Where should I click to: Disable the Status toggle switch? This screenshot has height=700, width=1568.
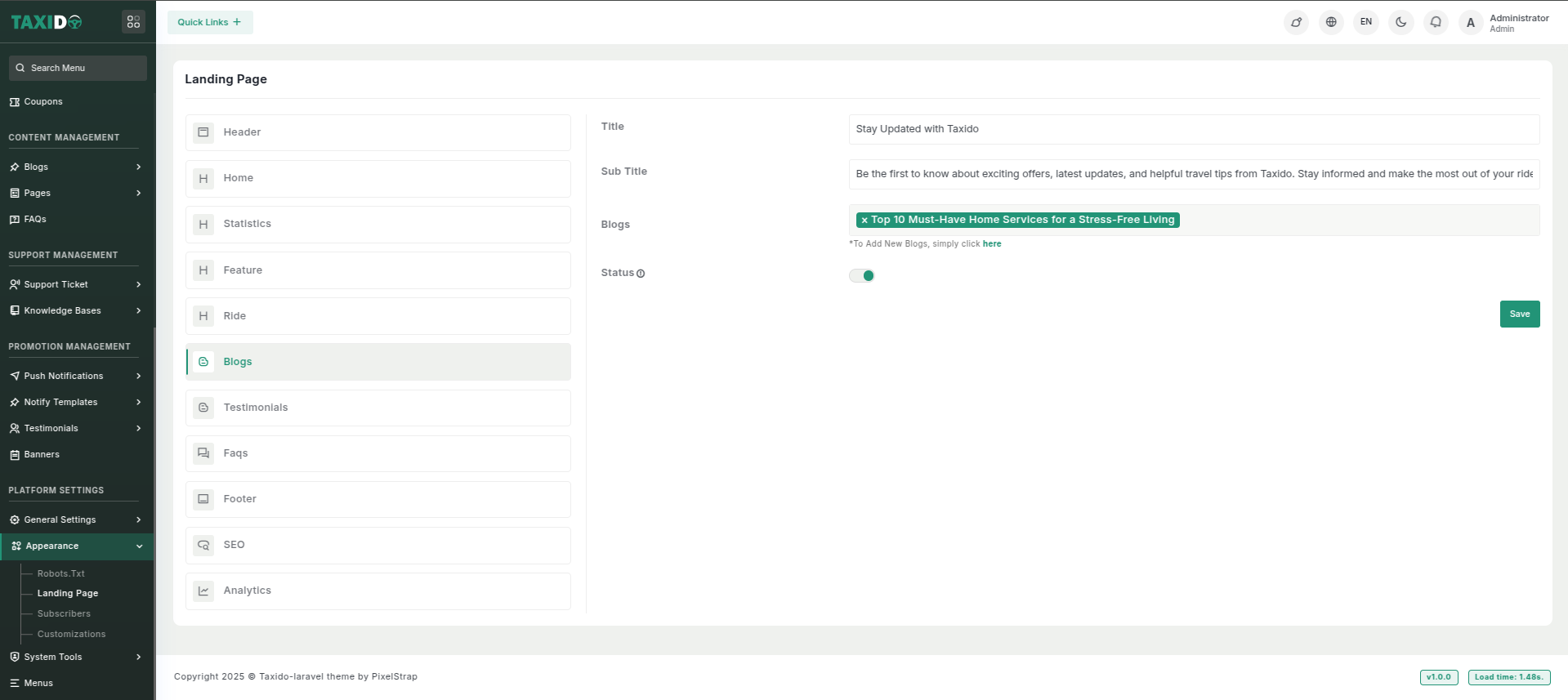pyautogui.click(x=862, y=276)
